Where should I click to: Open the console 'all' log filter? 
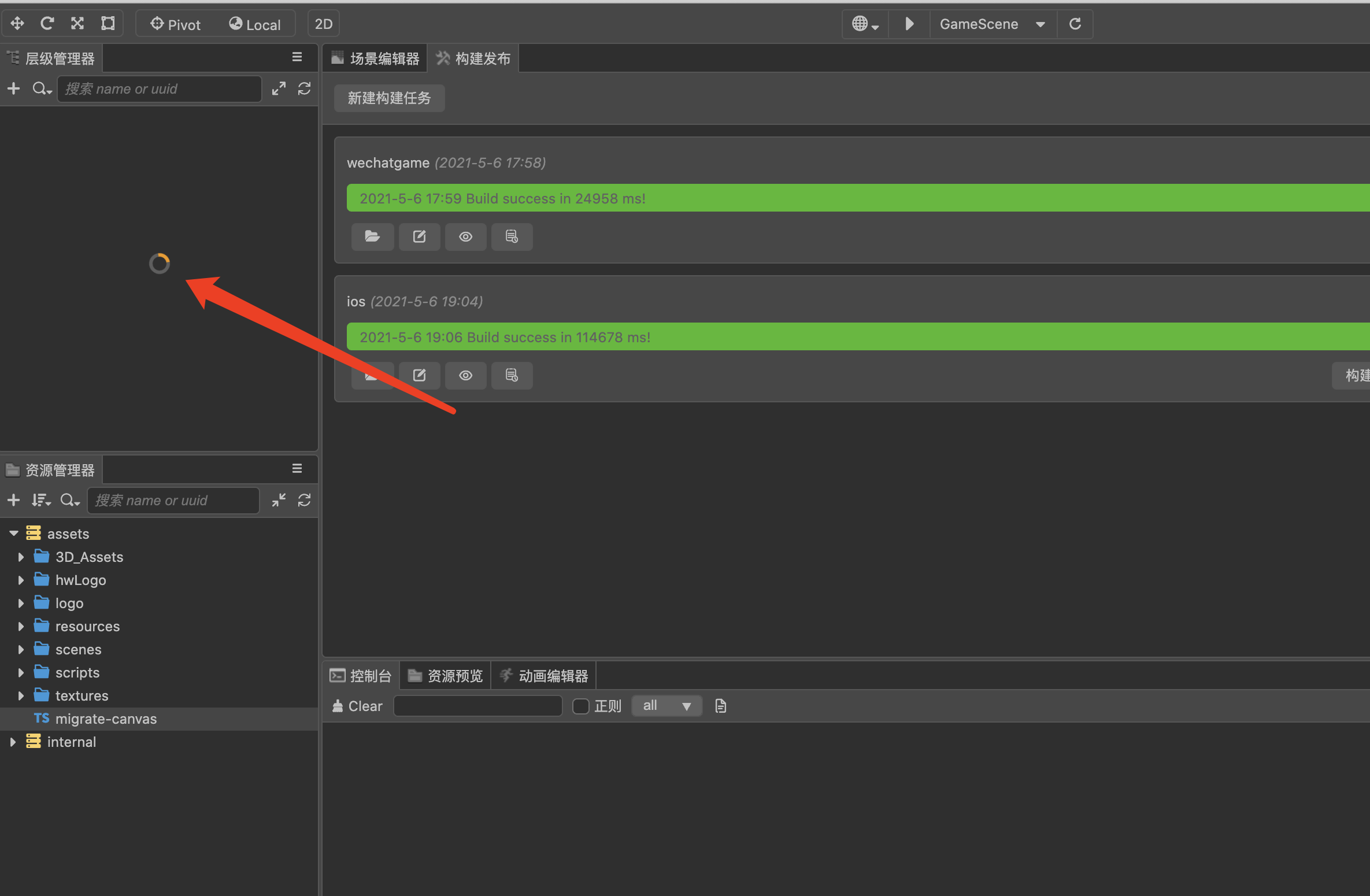coord(667,706)
